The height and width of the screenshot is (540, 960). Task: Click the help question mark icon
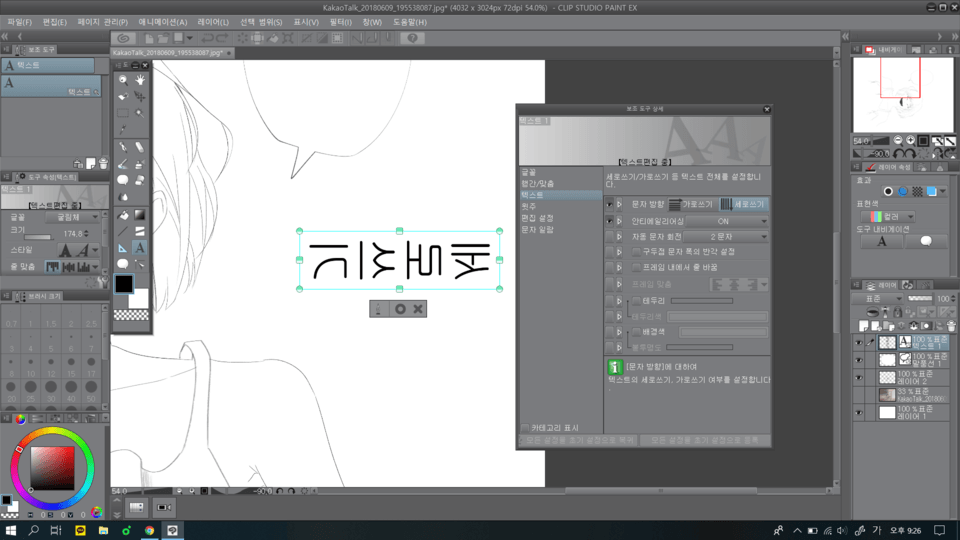point(412,38)
